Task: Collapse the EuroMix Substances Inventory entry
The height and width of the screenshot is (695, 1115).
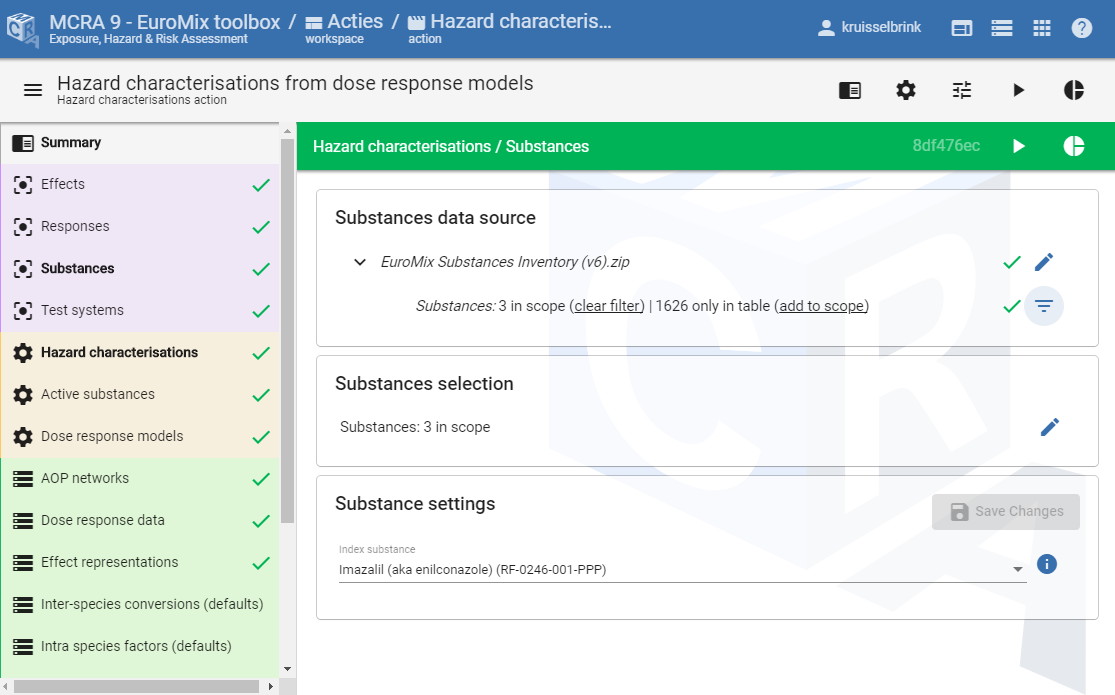Action: (360, 261)
